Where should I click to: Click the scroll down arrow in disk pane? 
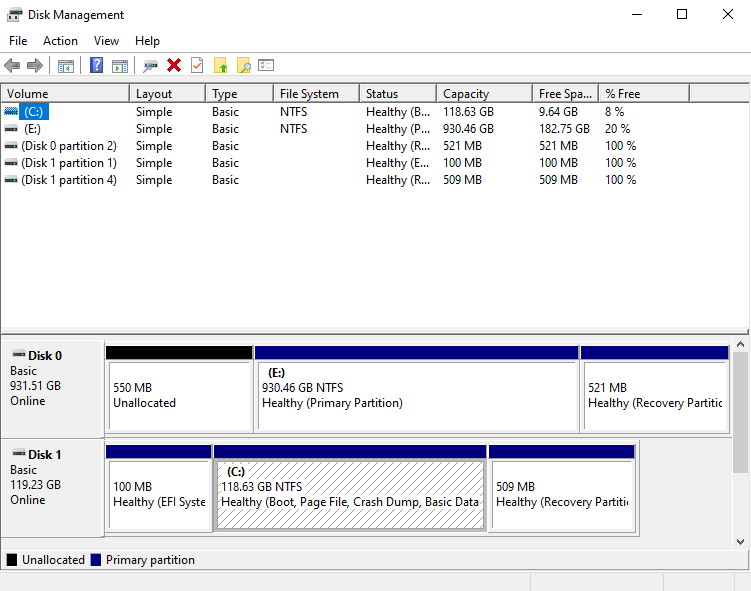pos(740,542)
